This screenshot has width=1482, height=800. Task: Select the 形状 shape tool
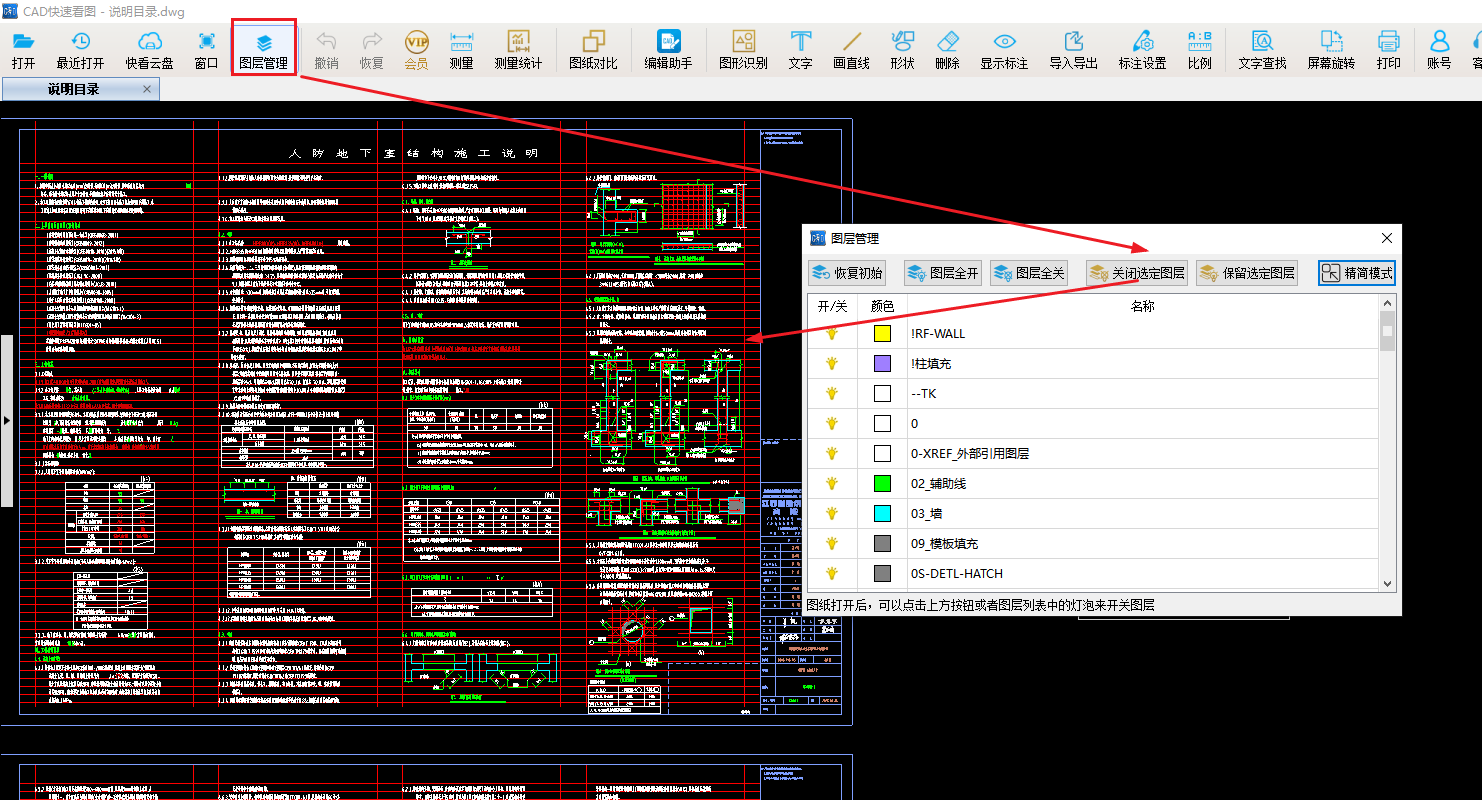902,50
